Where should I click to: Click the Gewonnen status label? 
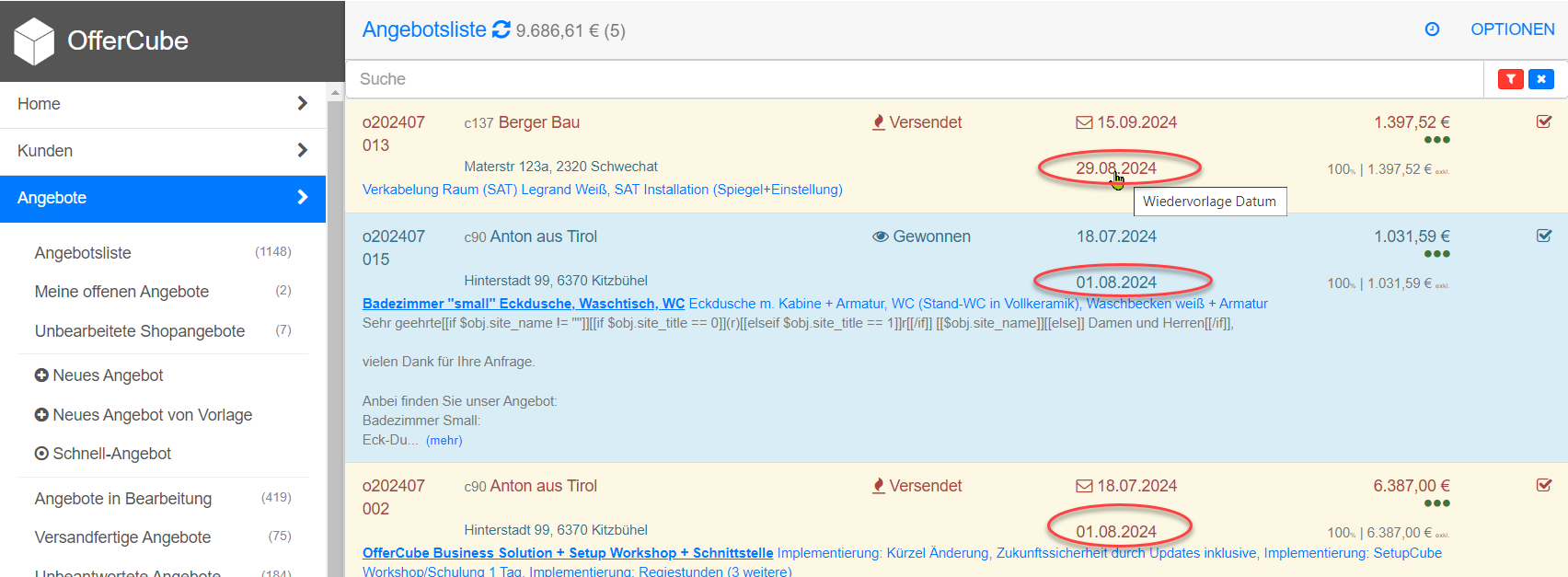point(931,237)
